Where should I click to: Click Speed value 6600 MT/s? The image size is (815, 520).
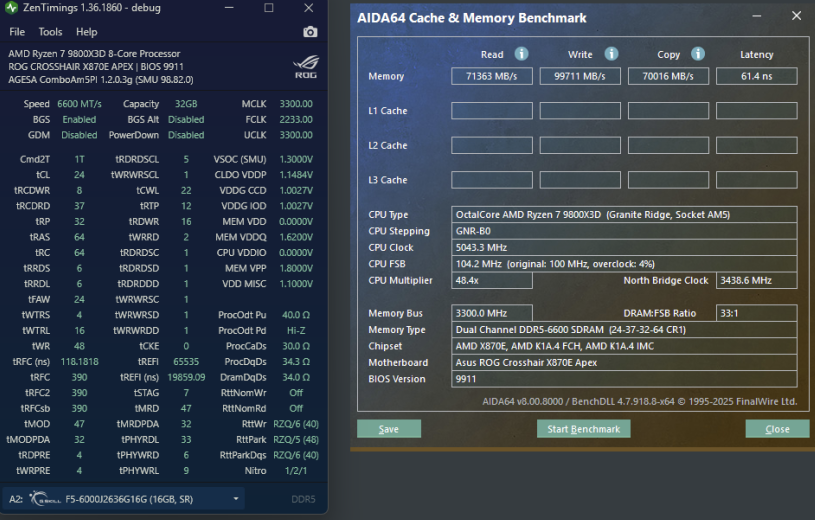point(79,104)
